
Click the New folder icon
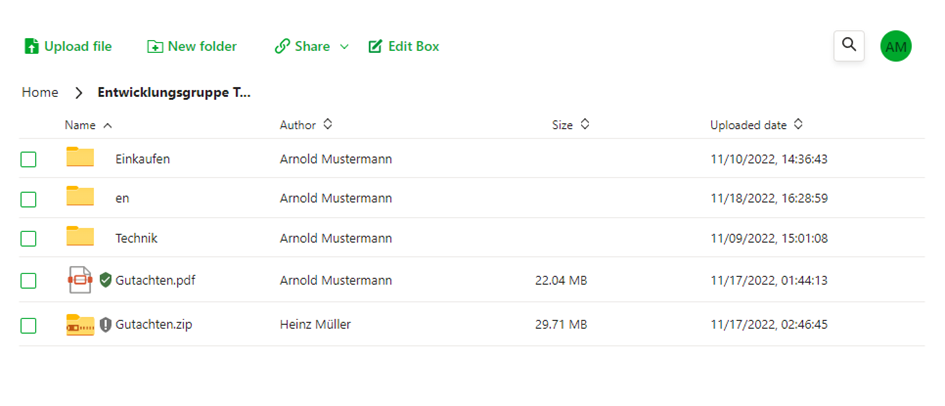[x=155, y=46]
